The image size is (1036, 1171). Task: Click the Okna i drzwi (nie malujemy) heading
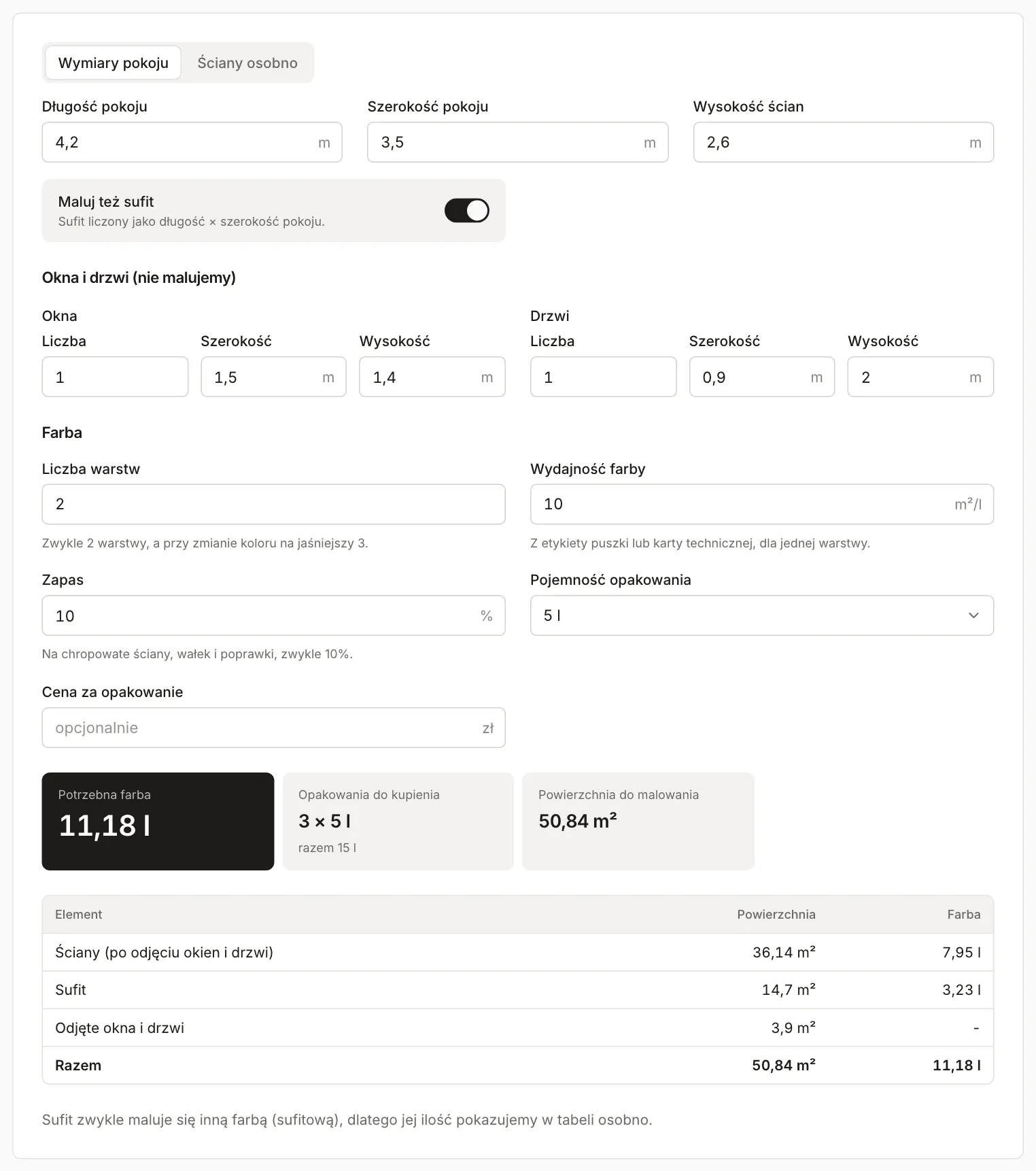coord(139,277)
